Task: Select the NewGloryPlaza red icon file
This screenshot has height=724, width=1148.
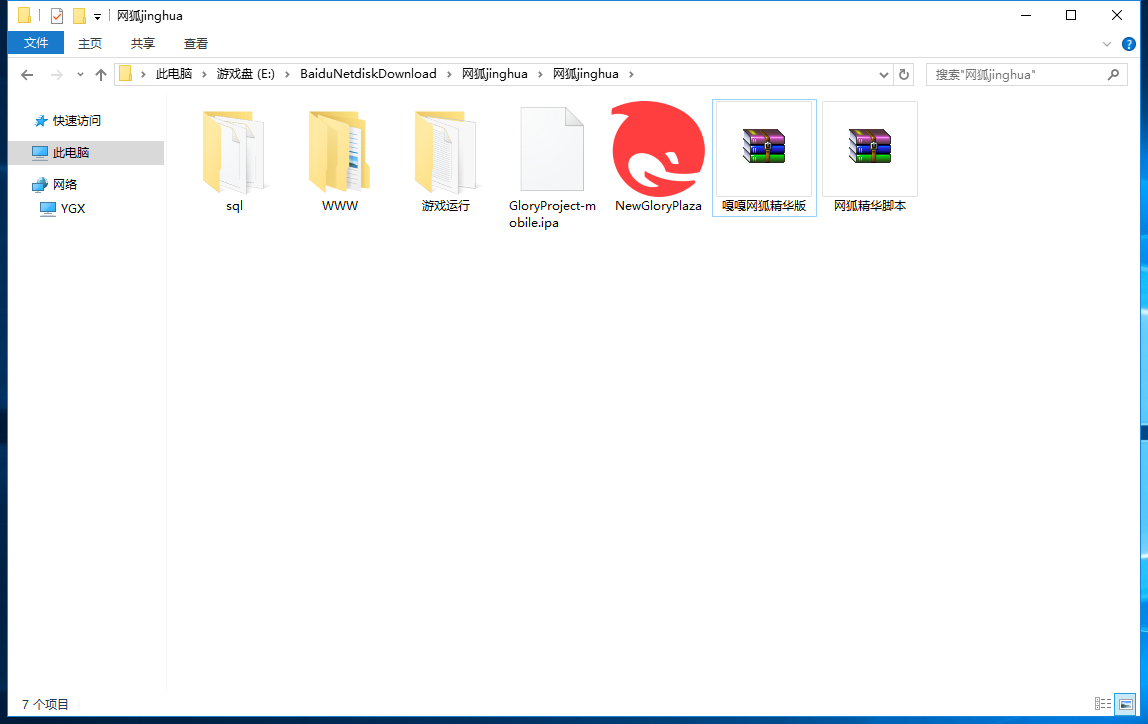Action: click(x=658, y=149)
